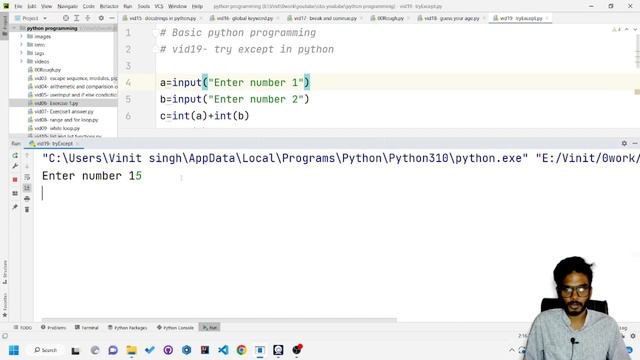Click the red Stop process button
The width and height of the screenshot is (640, 360).
coord(15,180)
